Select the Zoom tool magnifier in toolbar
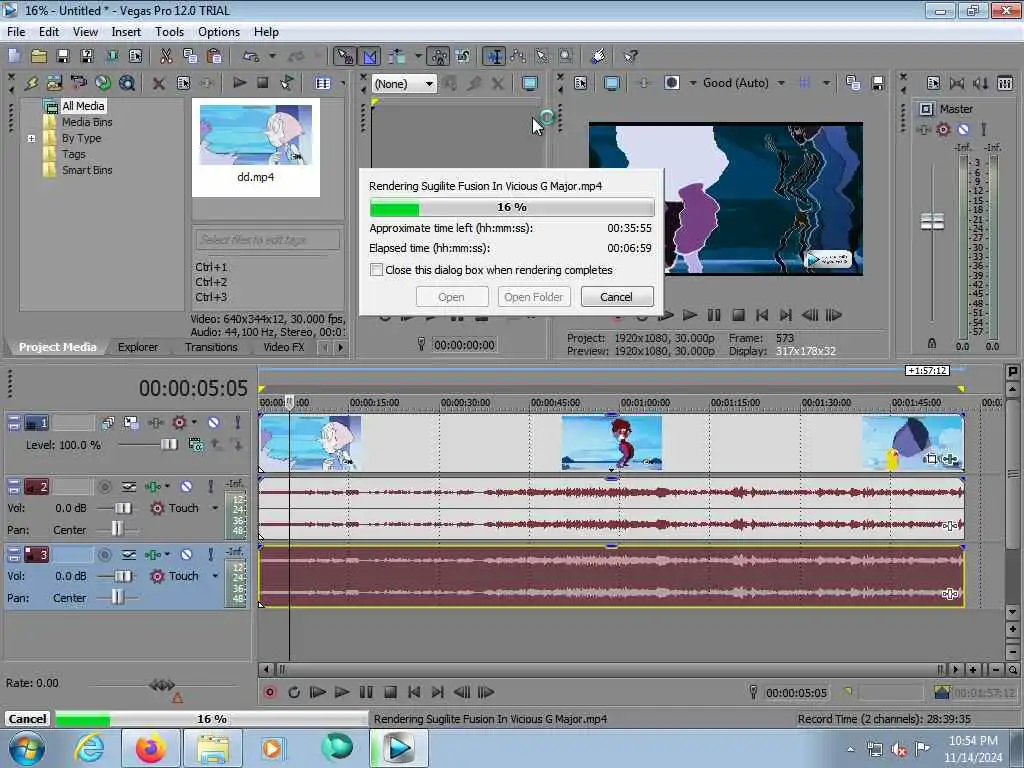The height and width of the screenshot is (768, 1024). click(566, 56)
